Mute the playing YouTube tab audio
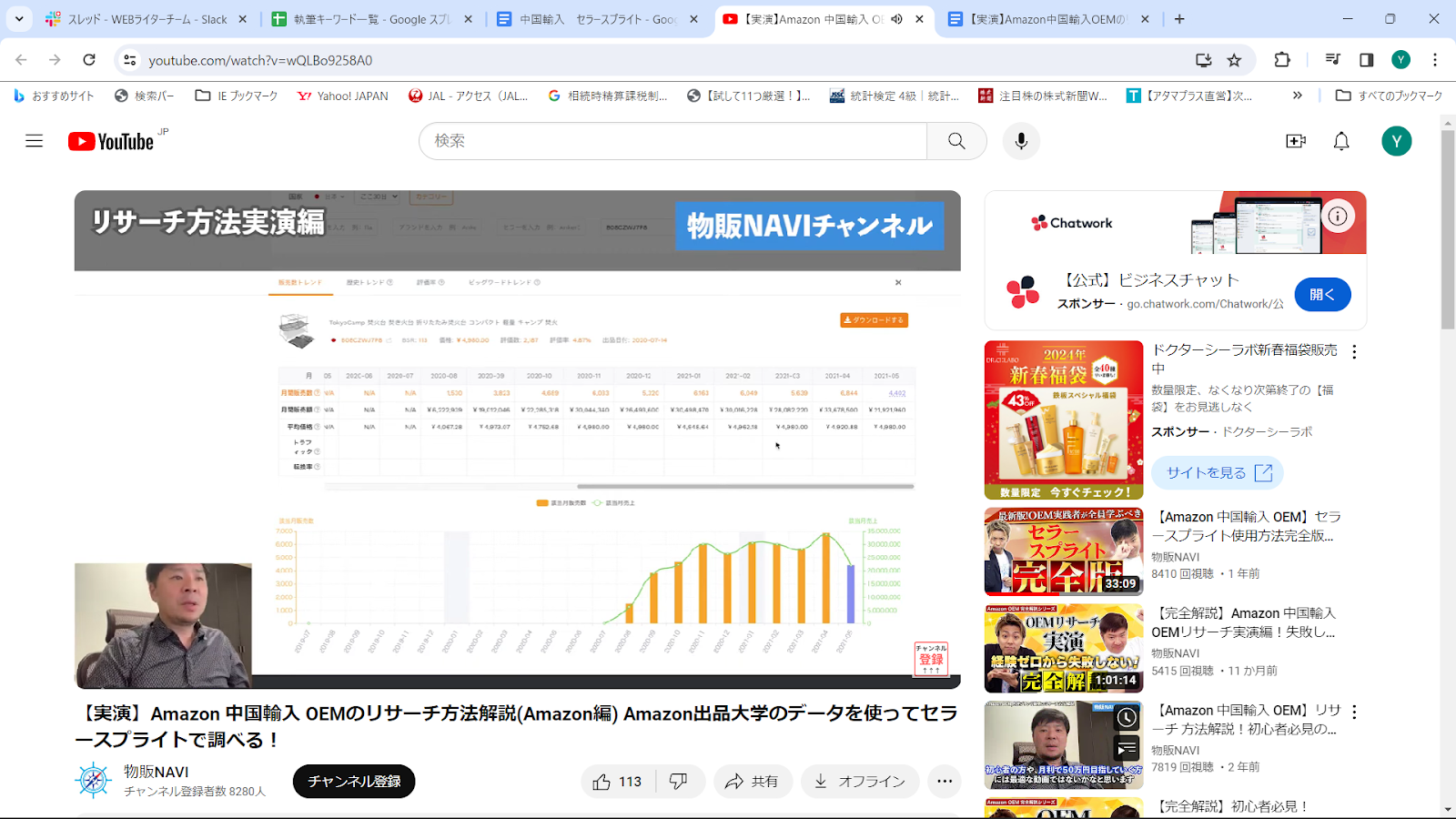The image size is (1456, 819). (x=896, y=19)
